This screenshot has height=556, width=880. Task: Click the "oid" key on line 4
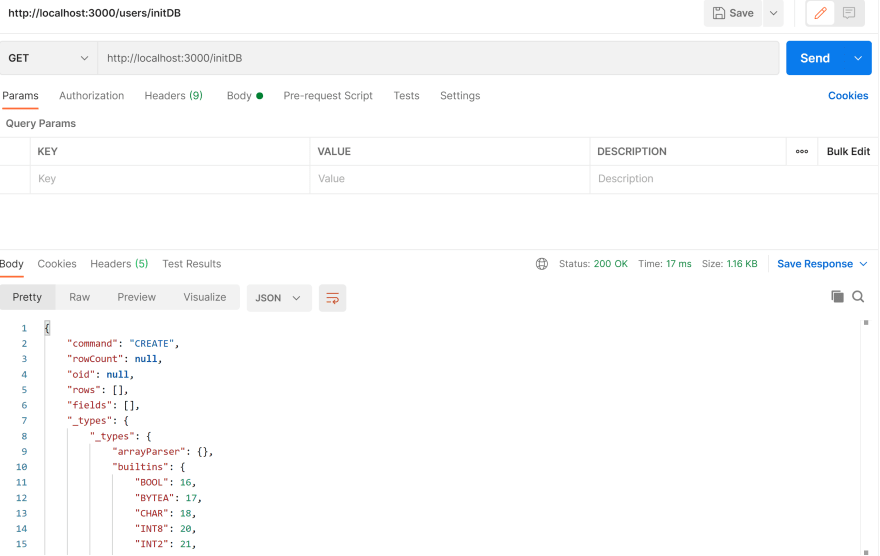81,374
